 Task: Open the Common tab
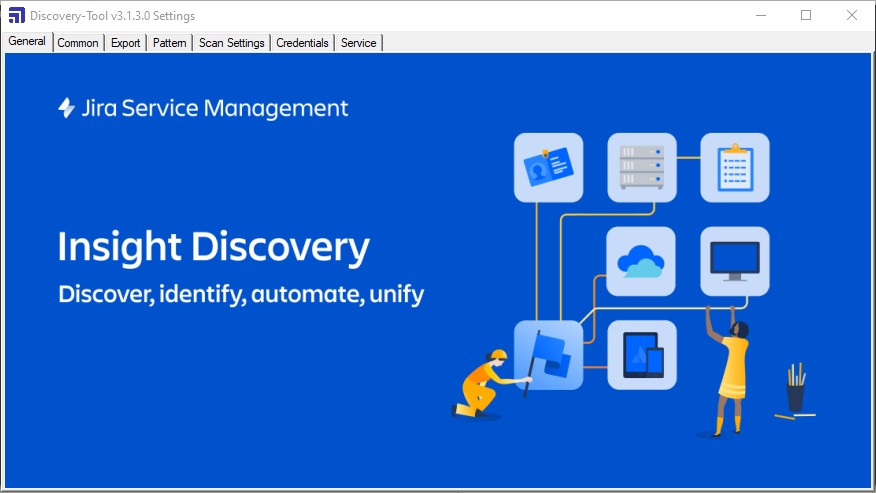(x=78, y=43)
